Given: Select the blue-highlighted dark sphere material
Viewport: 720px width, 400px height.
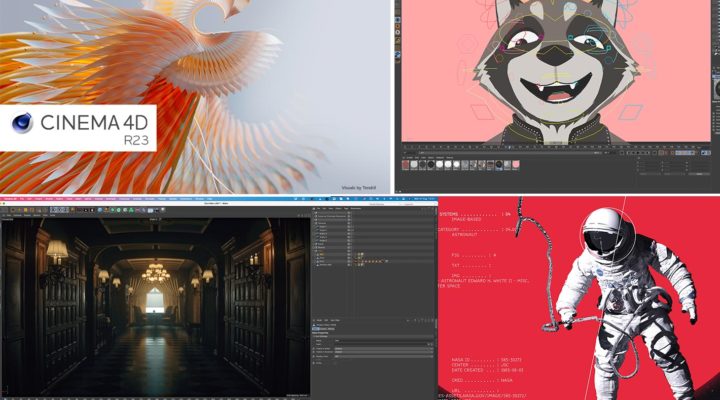Looking at the screenshot, I should 499,164.
